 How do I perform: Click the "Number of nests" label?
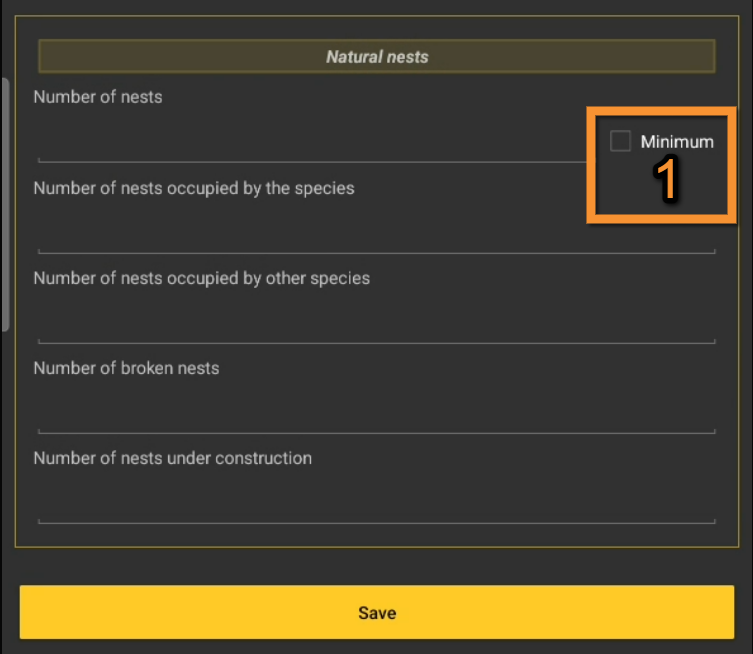pos(98,97)
